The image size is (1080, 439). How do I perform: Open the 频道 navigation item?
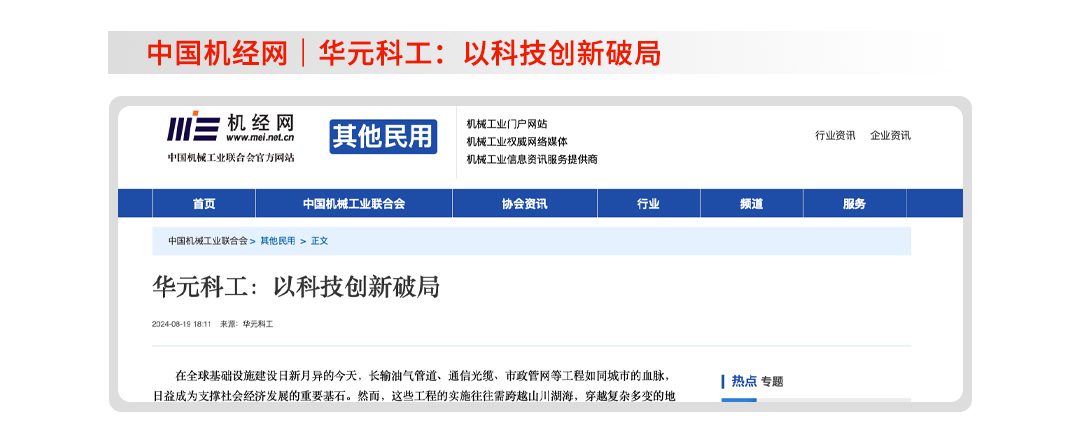click(x=751, y=204)
